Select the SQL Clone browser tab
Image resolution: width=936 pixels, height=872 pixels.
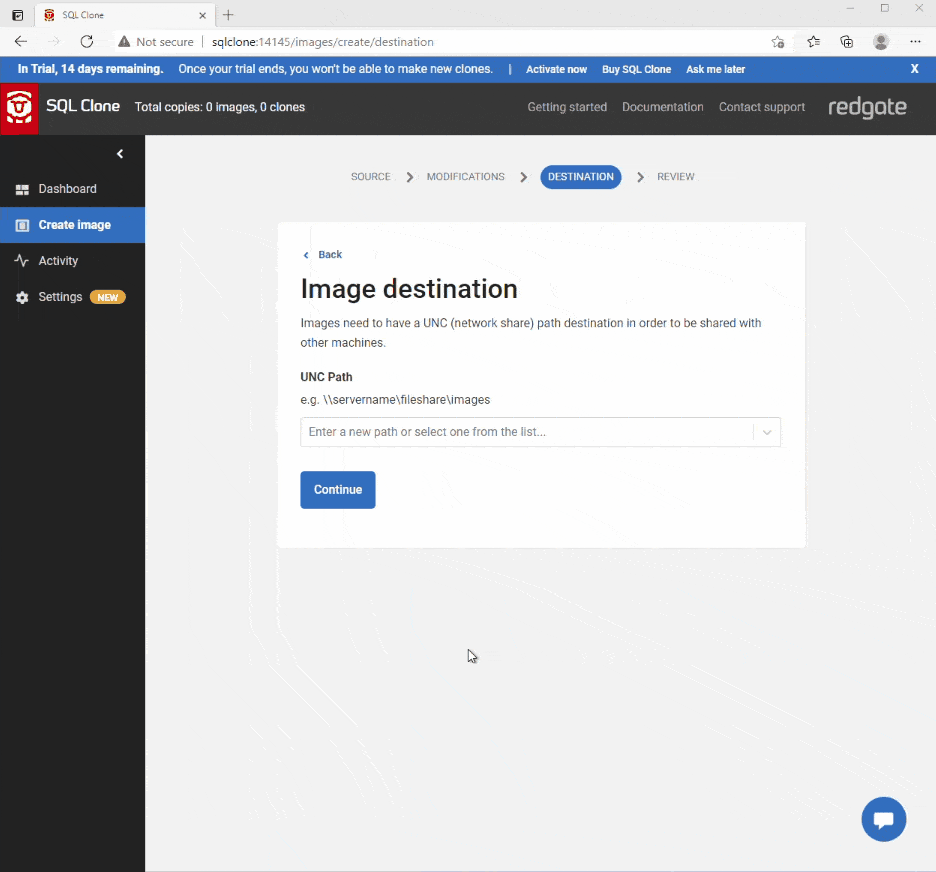coord(124,16)
